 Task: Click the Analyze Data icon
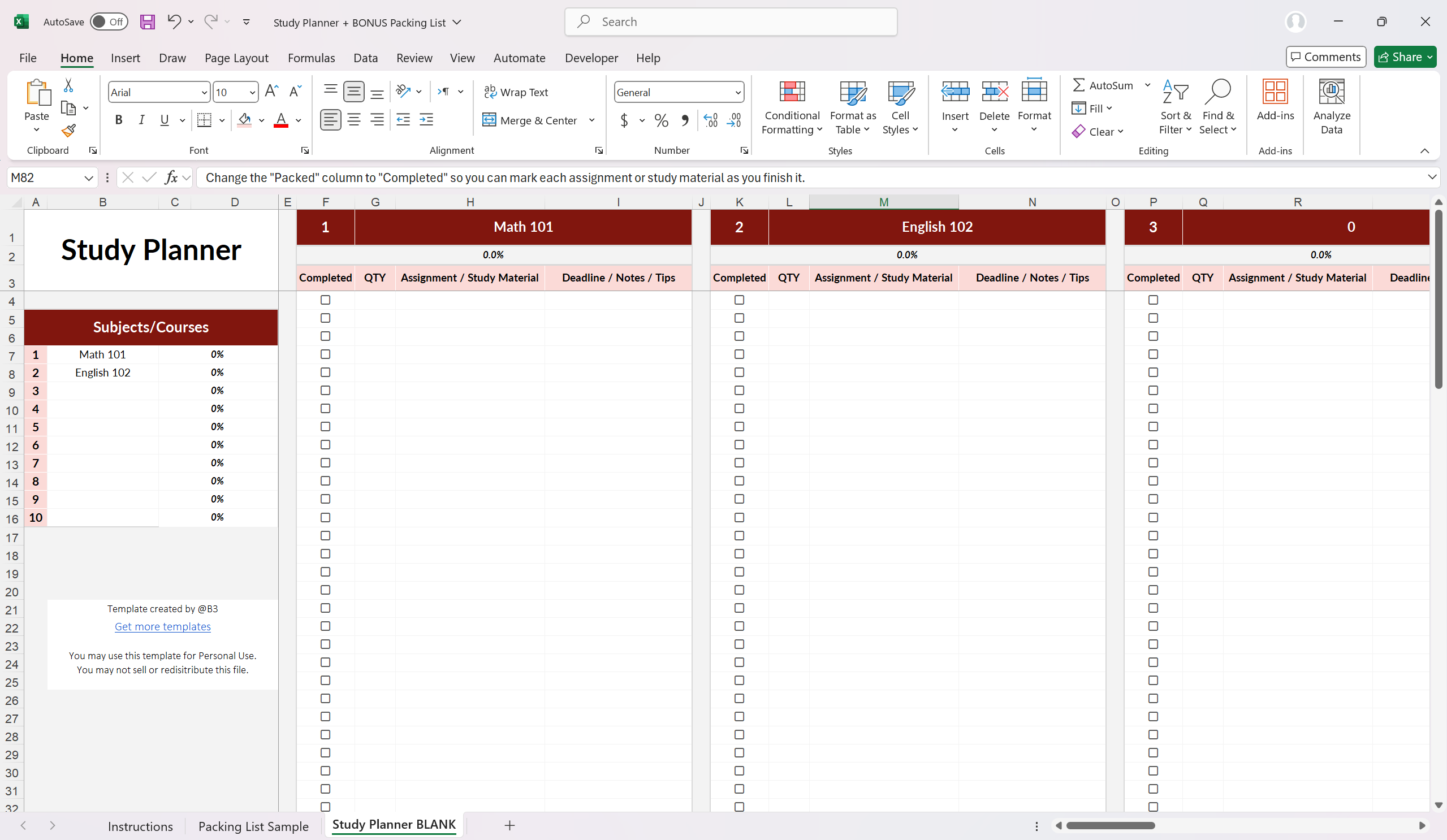(x=1331, y=107)
